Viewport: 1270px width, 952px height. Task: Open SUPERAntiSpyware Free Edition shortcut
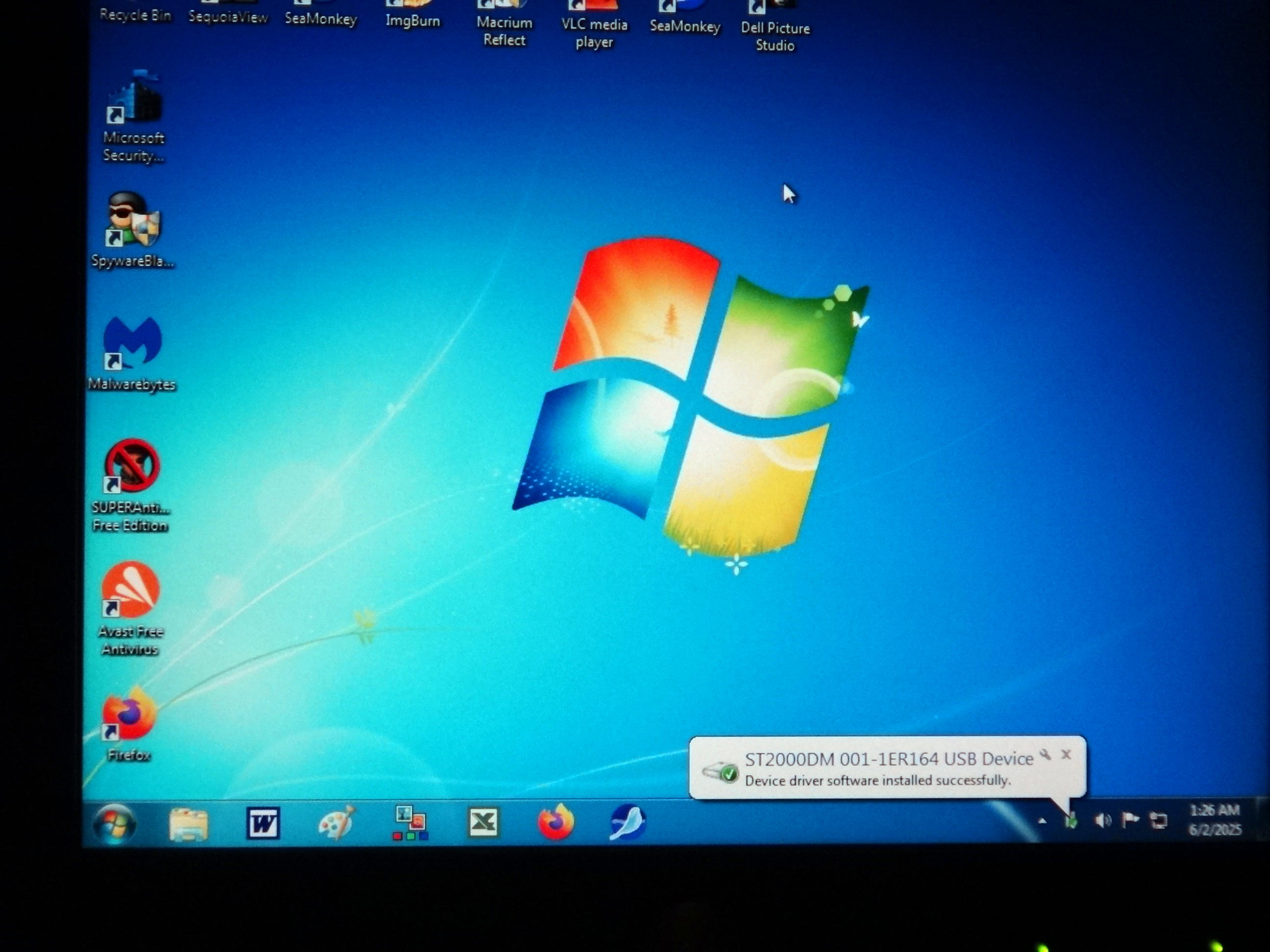click(130, 486)
